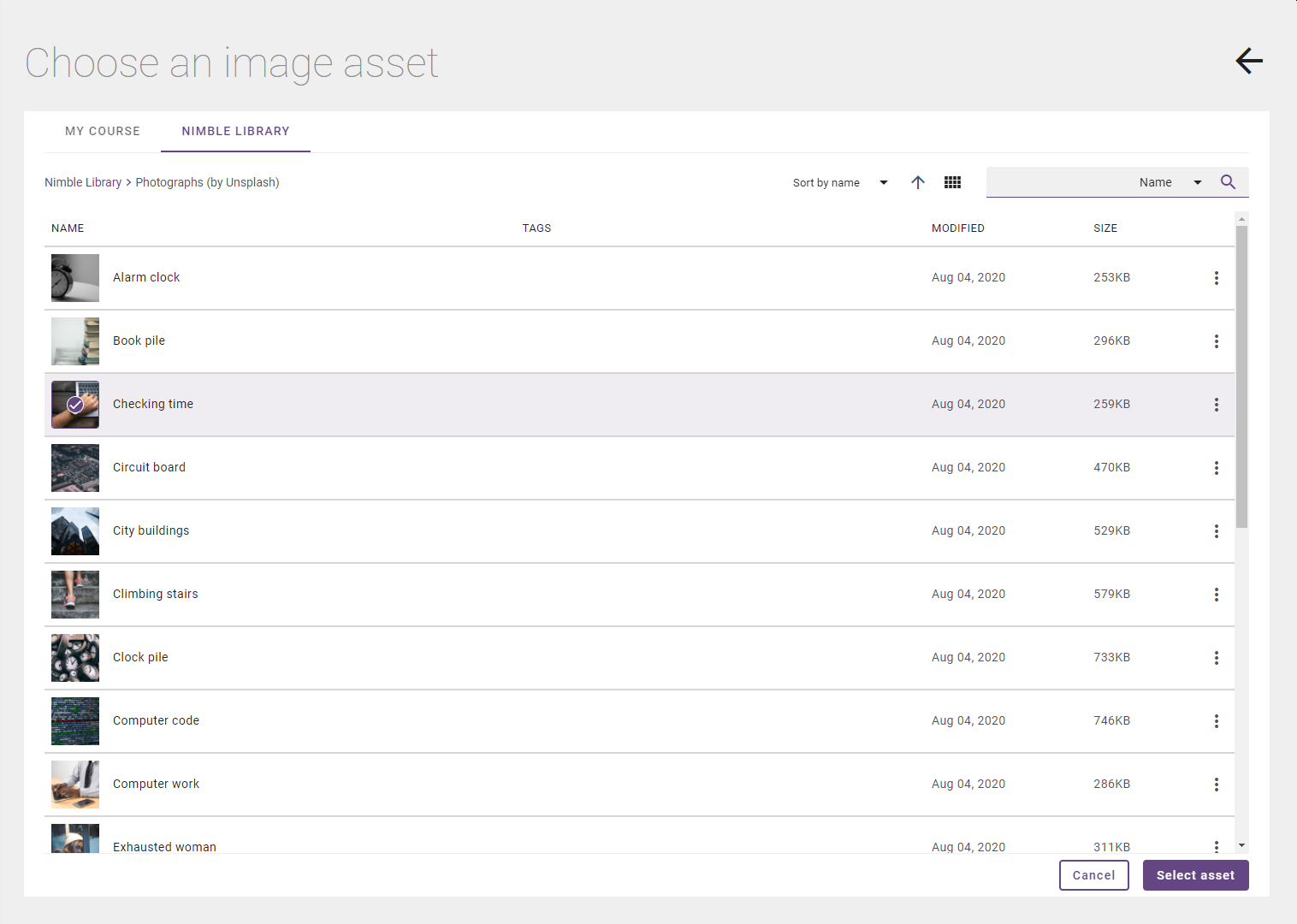
Task: Open the Name search filter dropdown
Action: tap(1170, 182)
